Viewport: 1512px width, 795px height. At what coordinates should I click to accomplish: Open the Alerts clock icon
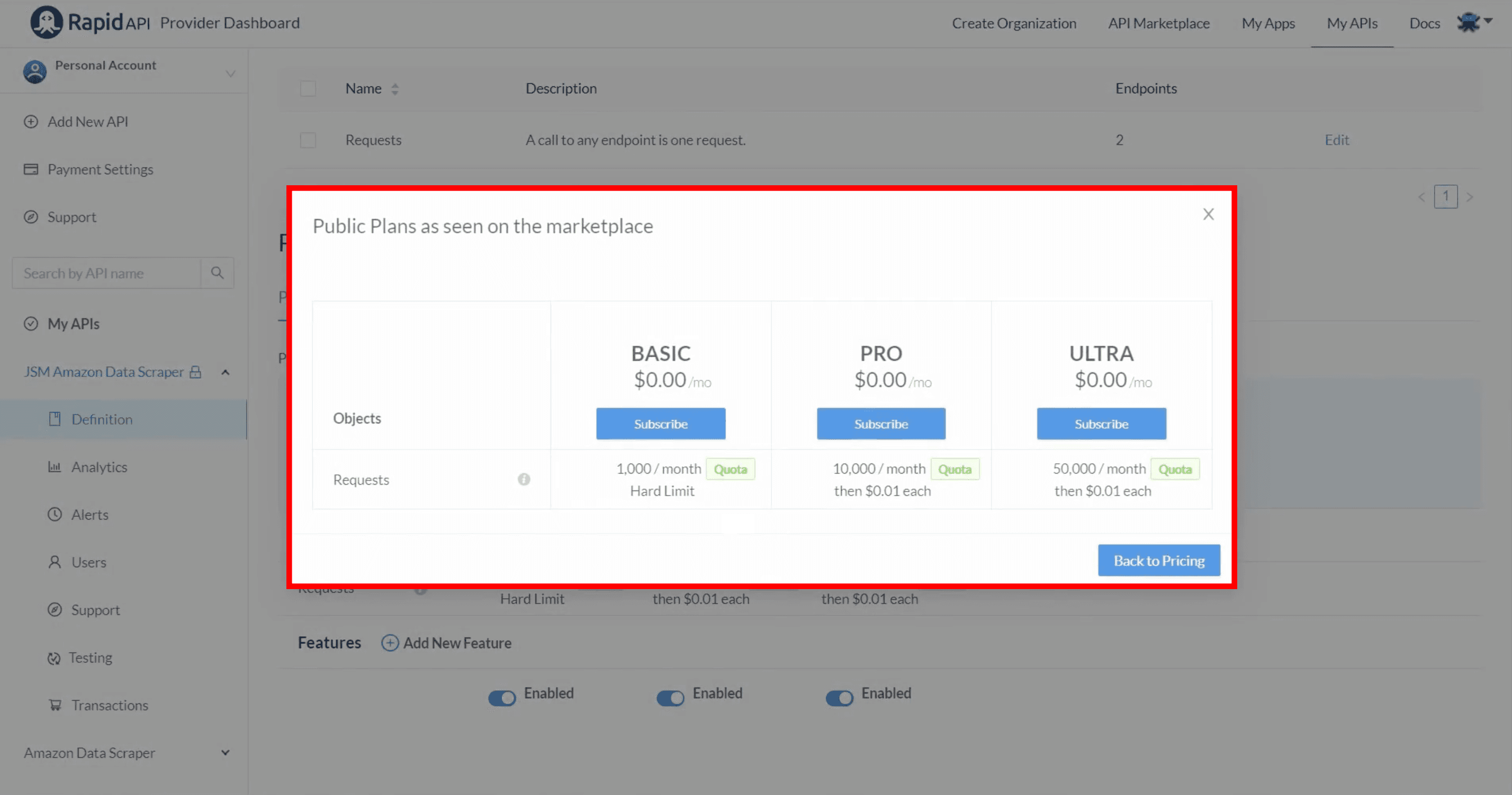tap(55, 514)
